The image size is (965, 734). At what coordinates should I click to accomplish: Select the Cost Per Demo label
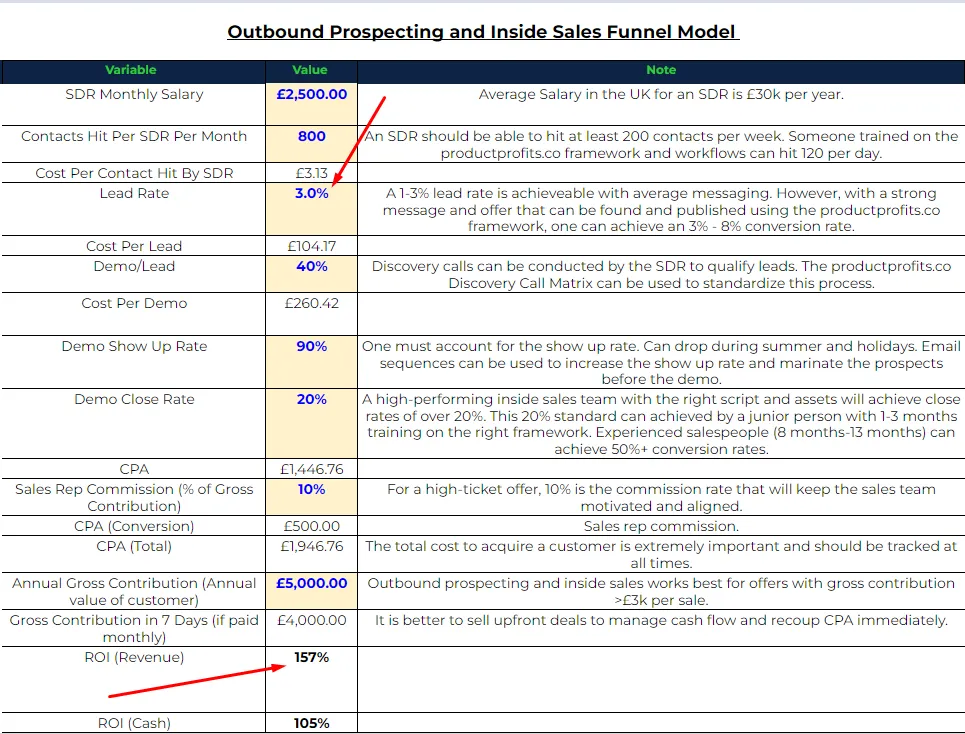[x=134, y=314]
